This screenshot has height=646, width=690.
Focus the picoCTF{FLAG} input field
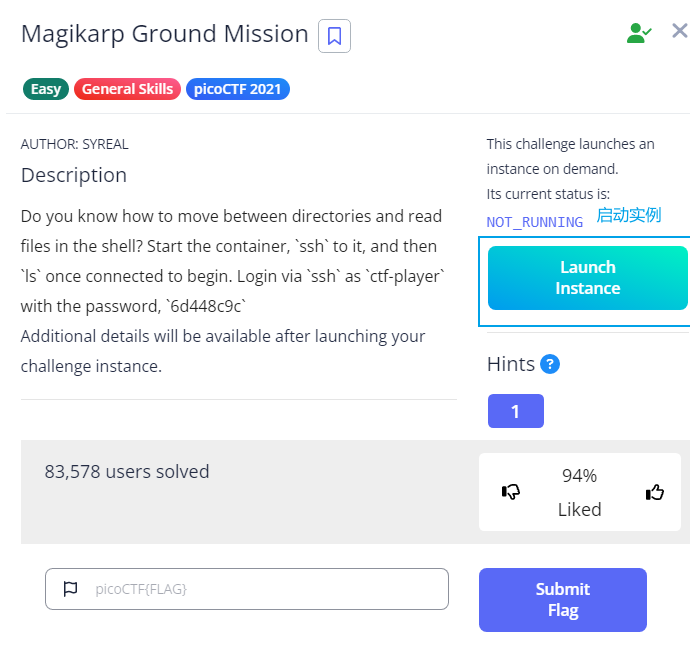point(260,589)
